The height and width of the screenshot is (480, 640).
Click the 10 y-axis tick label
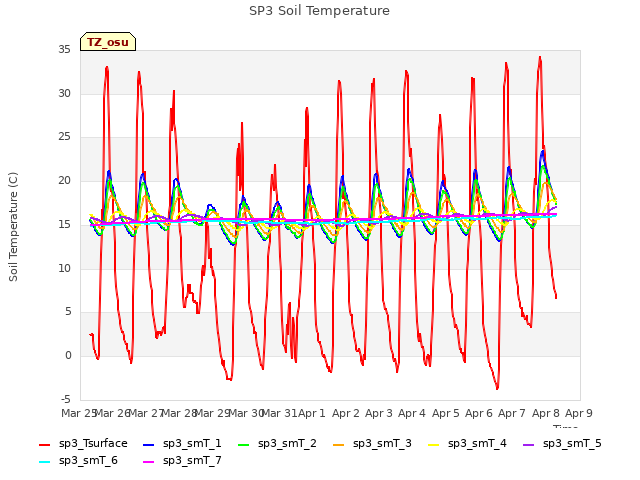64,268
